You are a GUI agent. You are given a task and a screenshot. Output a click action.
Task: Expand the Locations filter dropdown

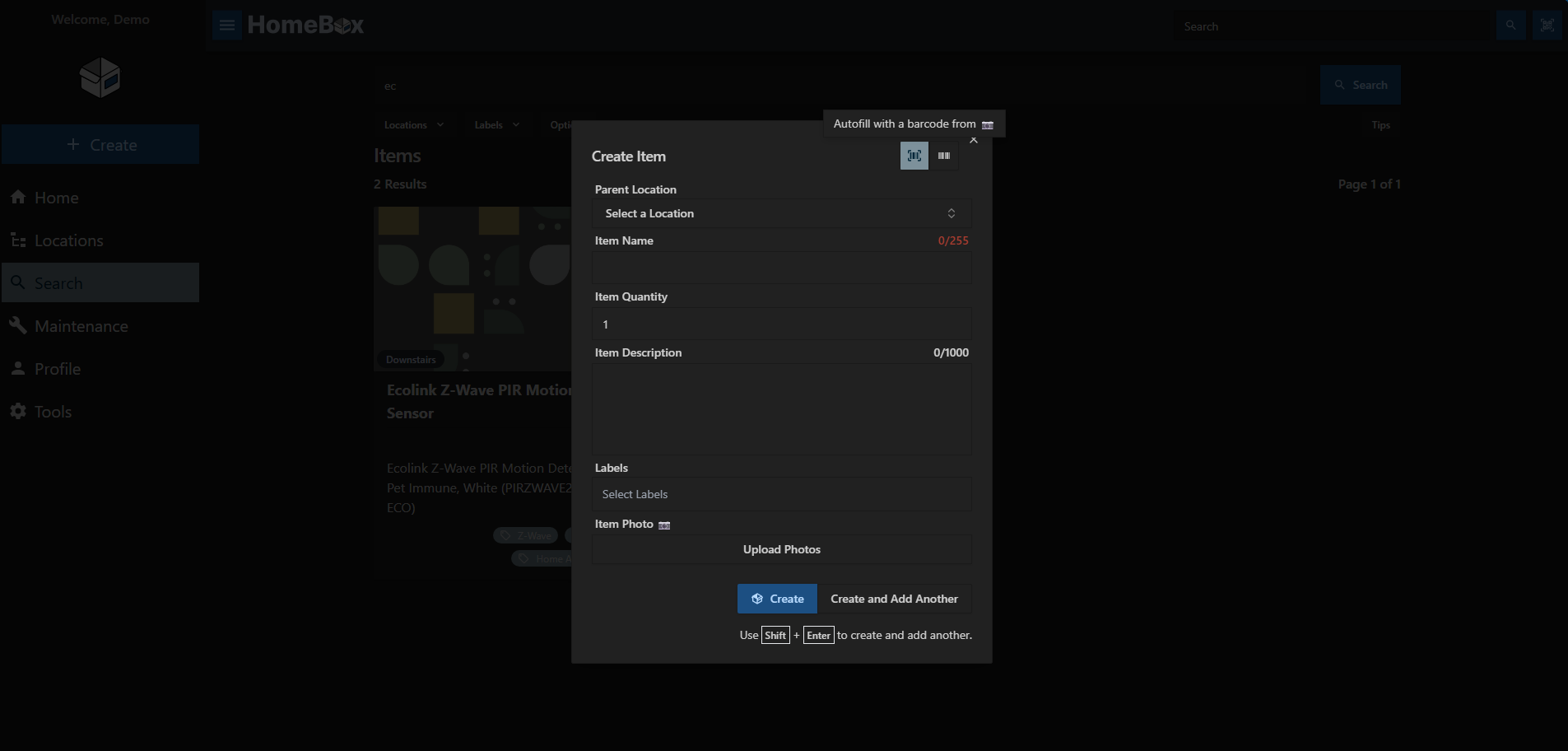click(x=412, y=124)
